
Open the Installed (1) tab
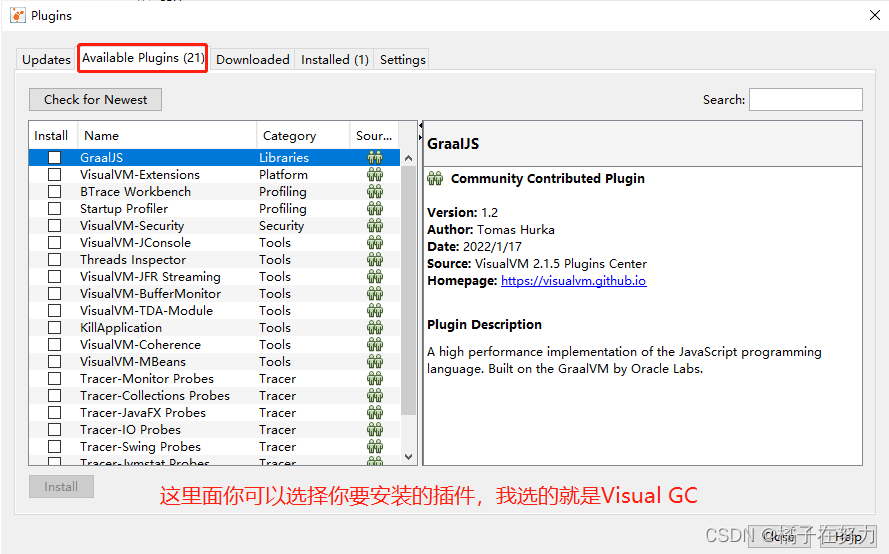[335, 60]
